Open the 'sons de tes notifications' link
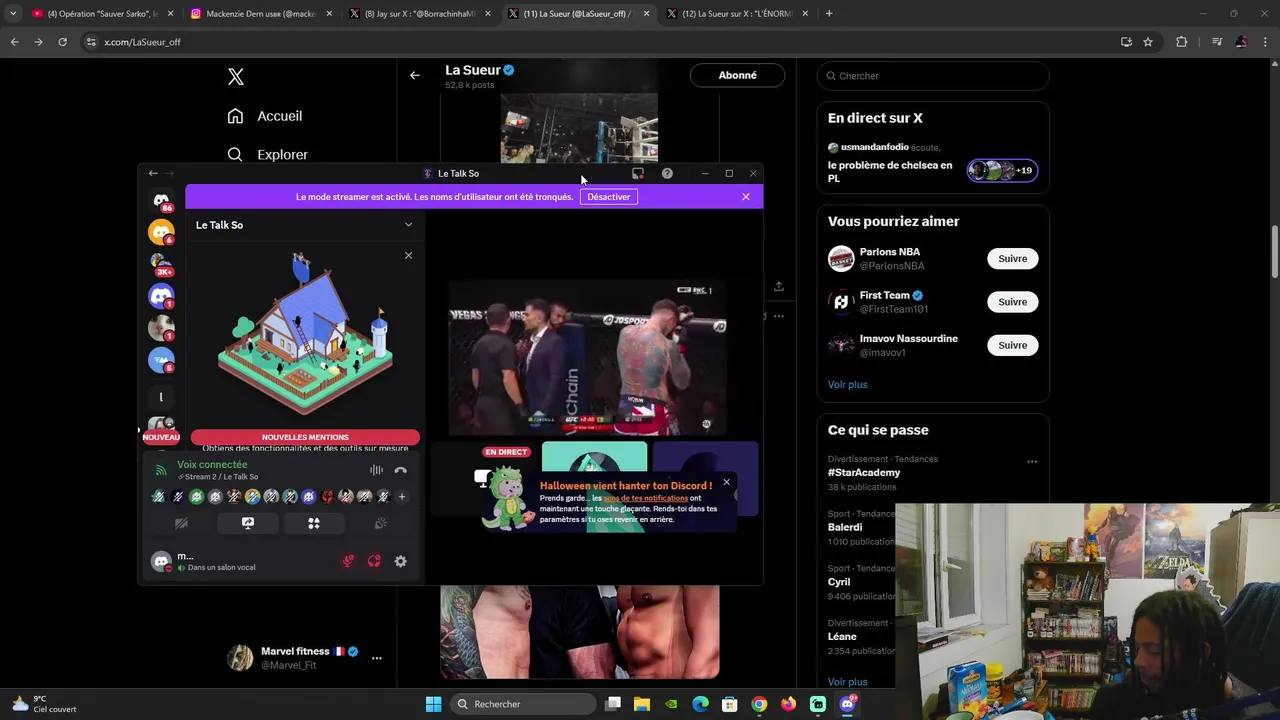This screenshot has height=720, width=1280. pyautogui.click(x=646, y=498)
